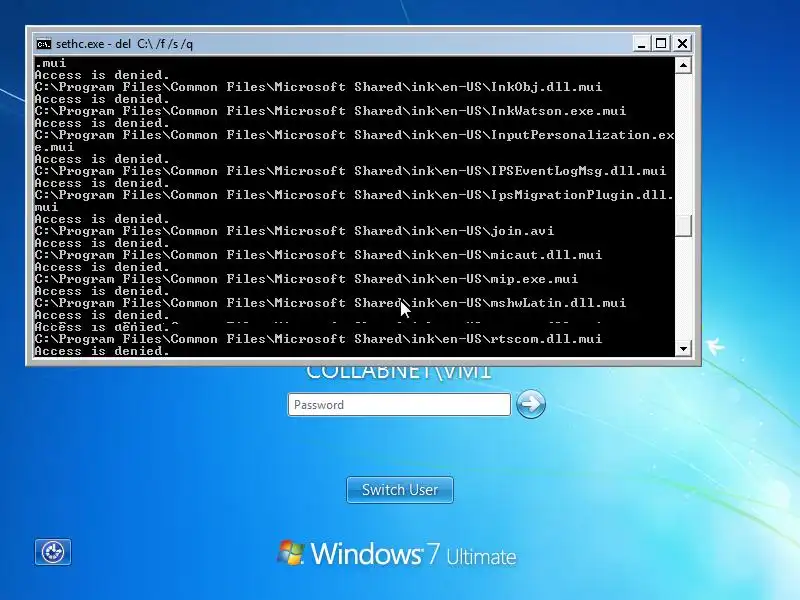Open the Ease of Access button

(53, 552)
